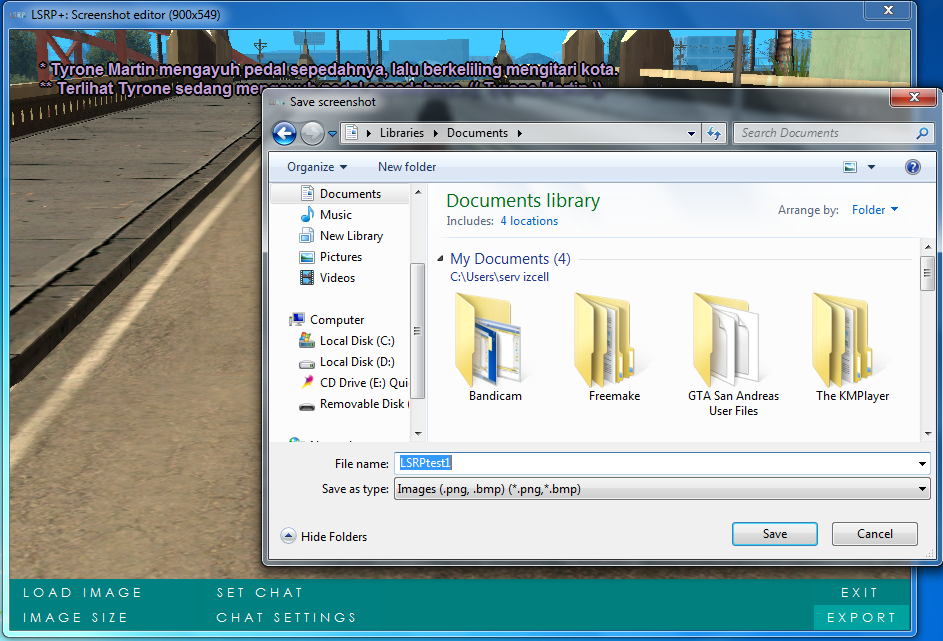Select the Freemake folder

point(614,346)
